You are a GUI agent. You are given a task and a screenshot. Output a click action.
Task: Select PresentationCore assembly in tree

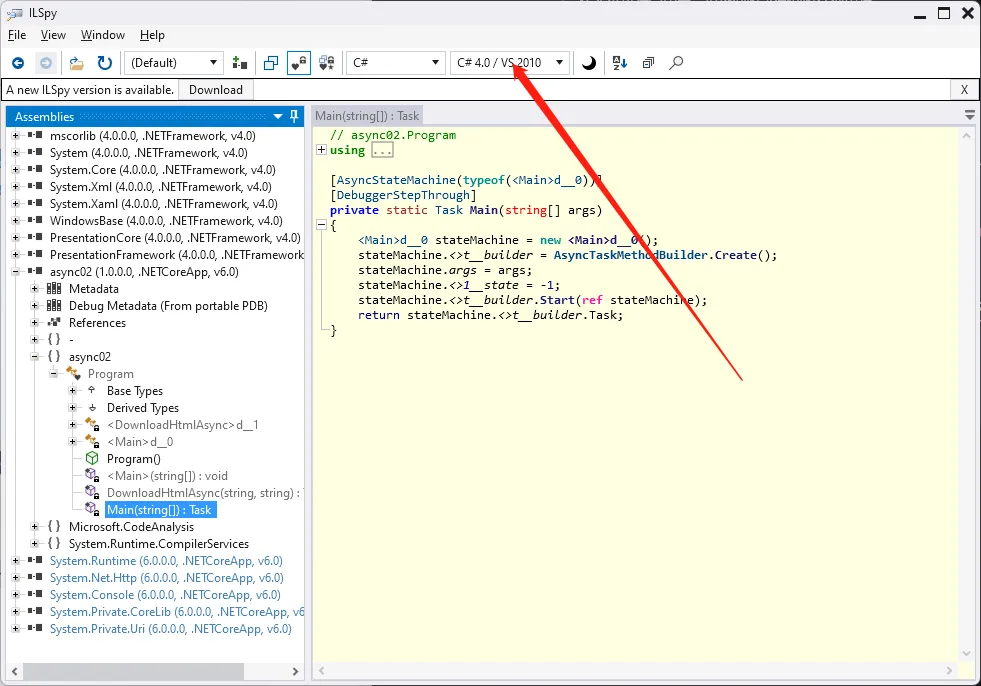175,238
